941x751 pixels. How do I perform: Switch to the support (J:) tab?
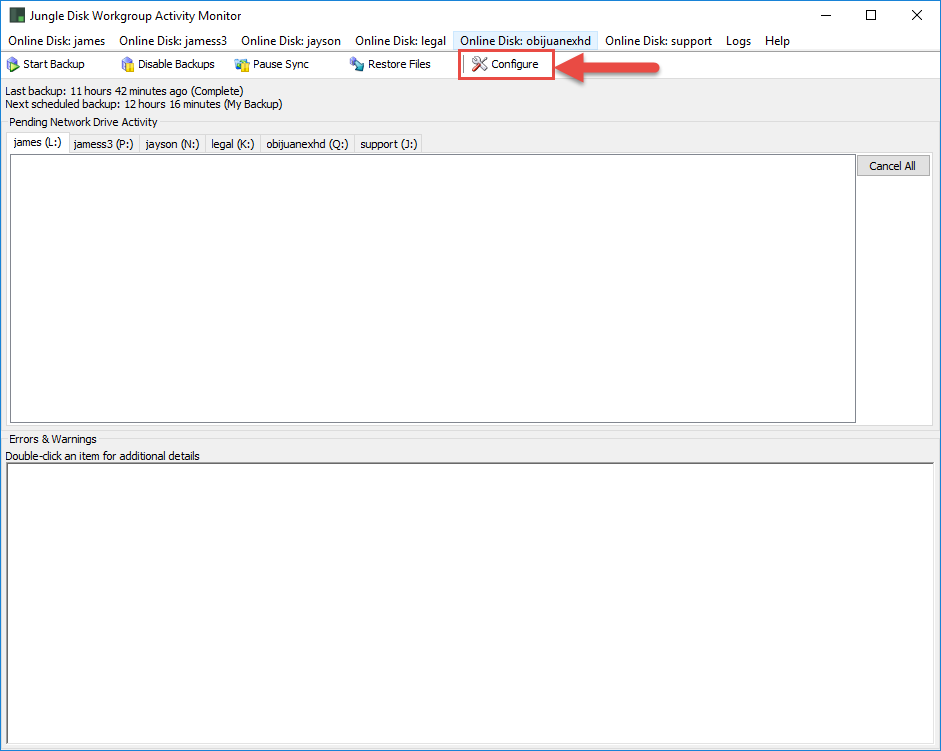pyautogui.click(x=388, y=144)
